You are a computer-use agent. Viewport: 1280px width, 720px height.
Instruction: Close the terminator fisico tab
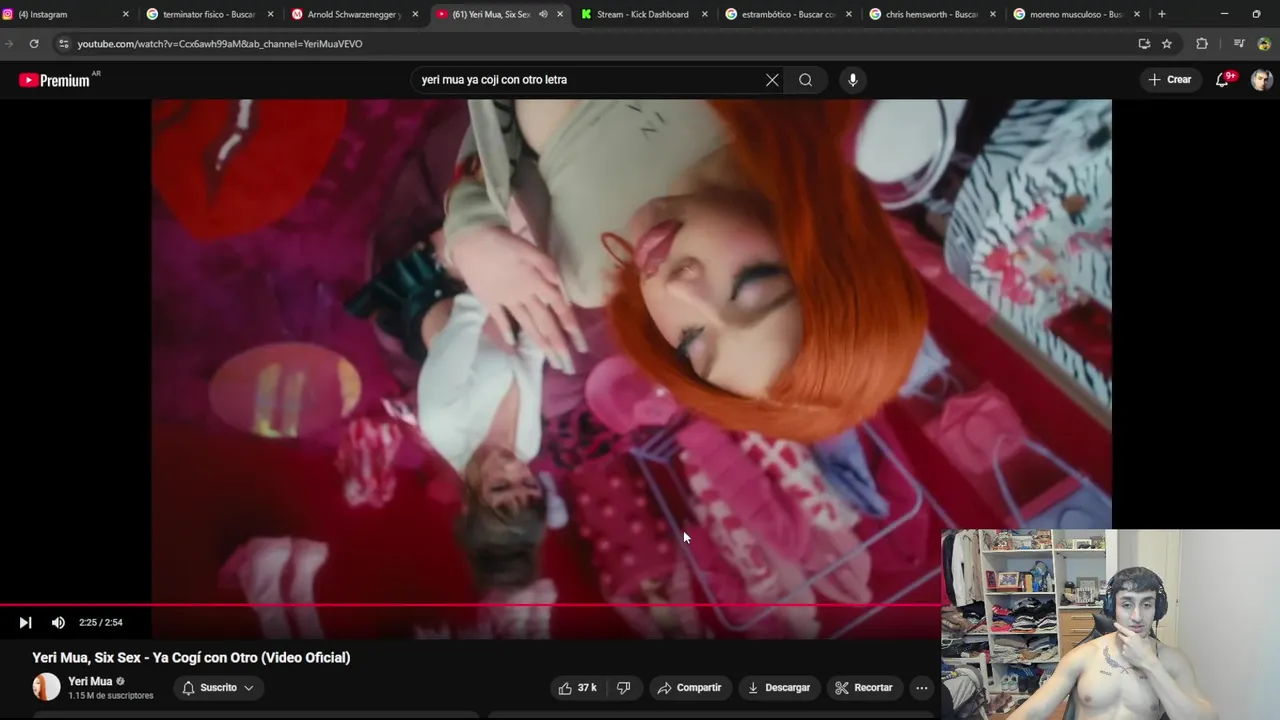pos(270,14)
